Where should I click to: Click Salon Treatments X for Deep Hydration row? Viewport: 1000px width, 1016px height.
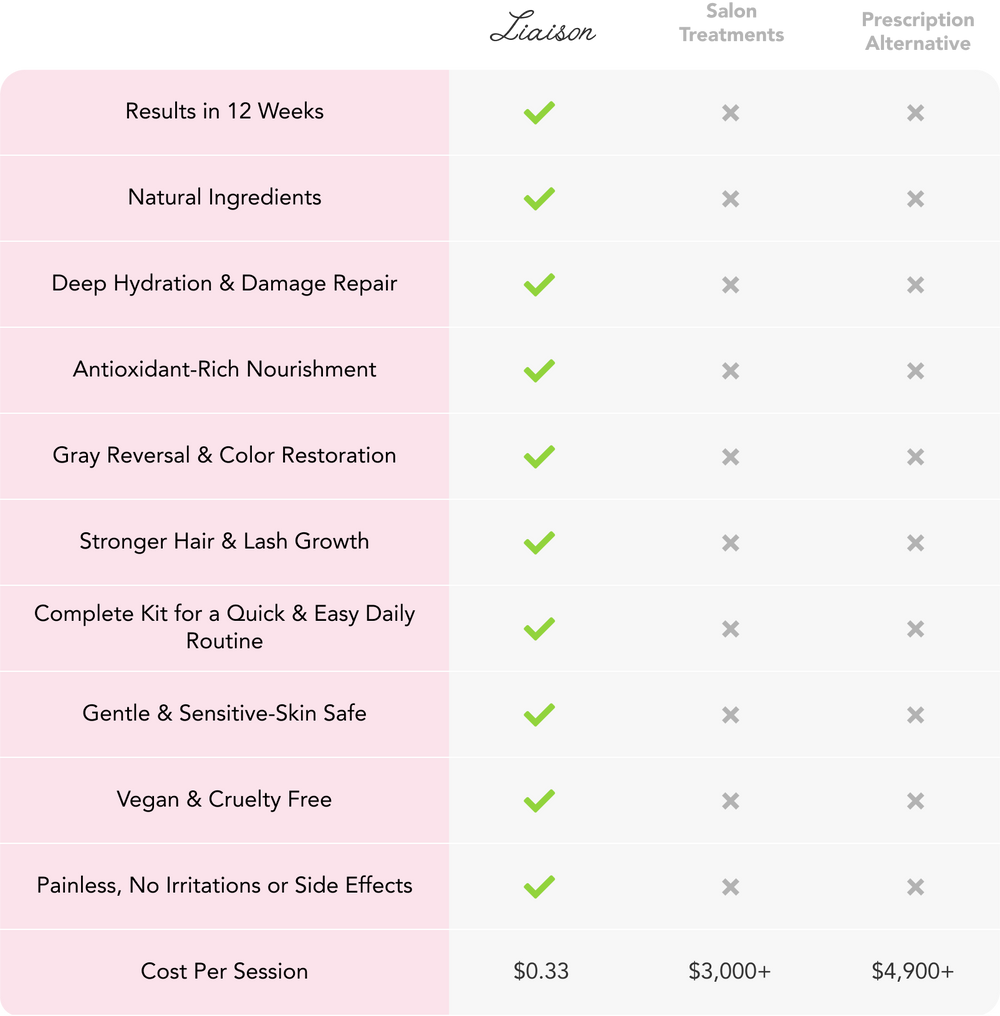tap(731, 285)
